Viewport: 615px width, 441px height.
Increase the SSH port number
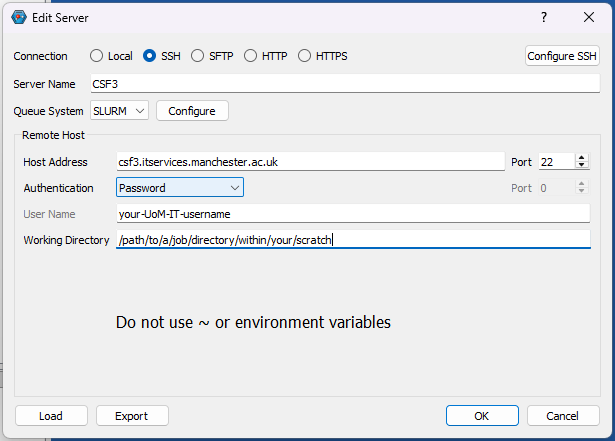click(583, 157)
